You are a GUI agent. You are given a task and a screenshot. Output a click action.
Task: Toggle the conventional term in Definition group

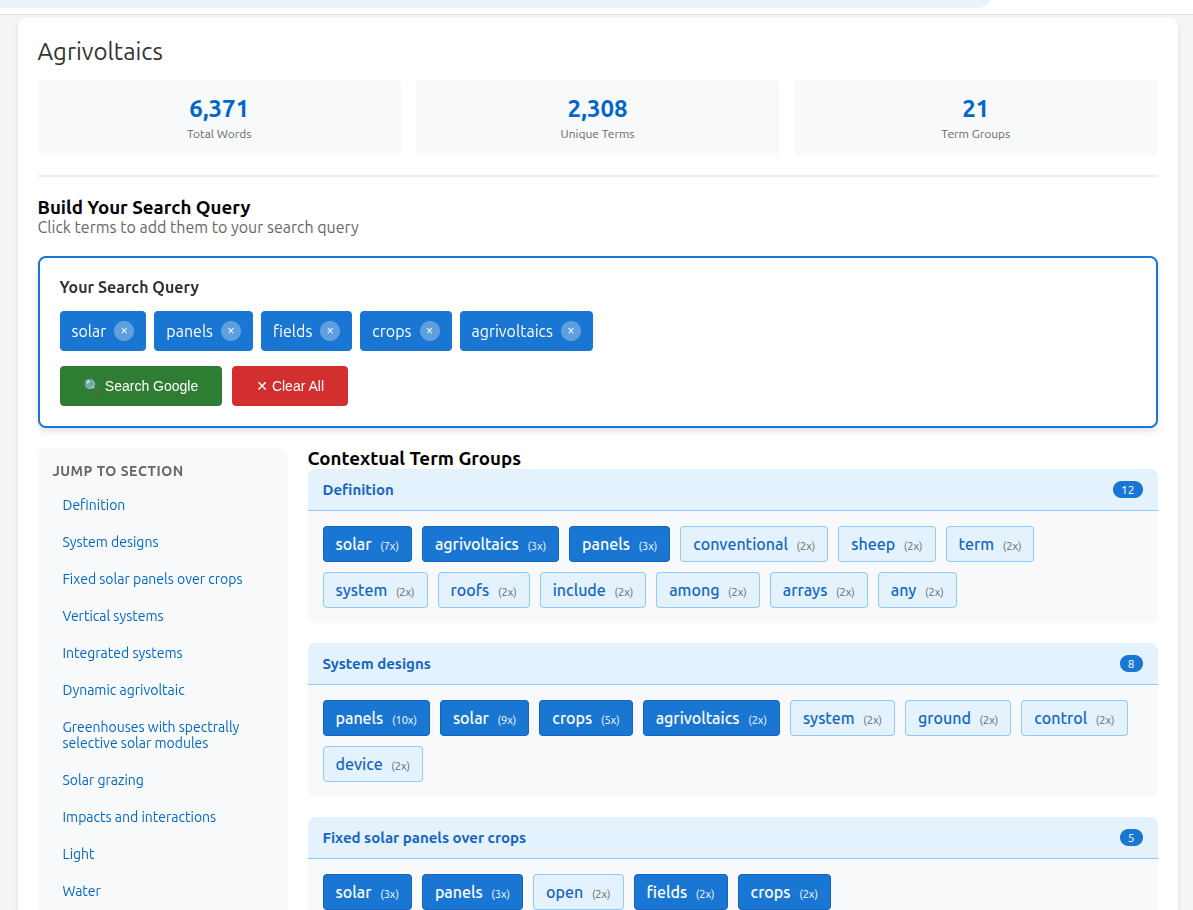point(753,544)
